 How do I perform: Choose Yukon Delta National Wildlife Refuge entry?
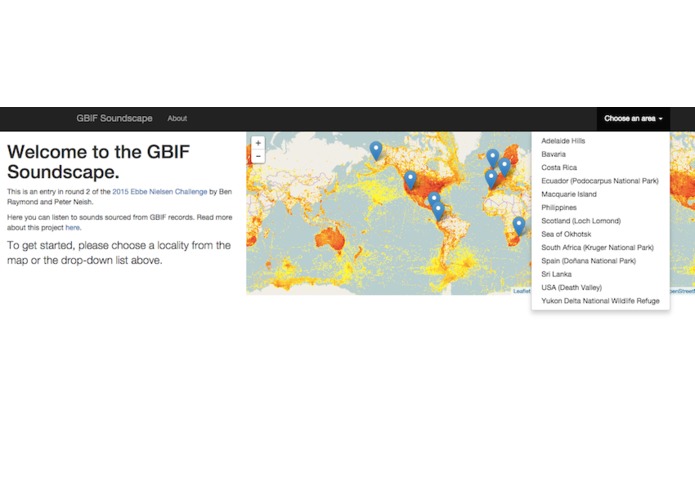click(x=601, y=300)
